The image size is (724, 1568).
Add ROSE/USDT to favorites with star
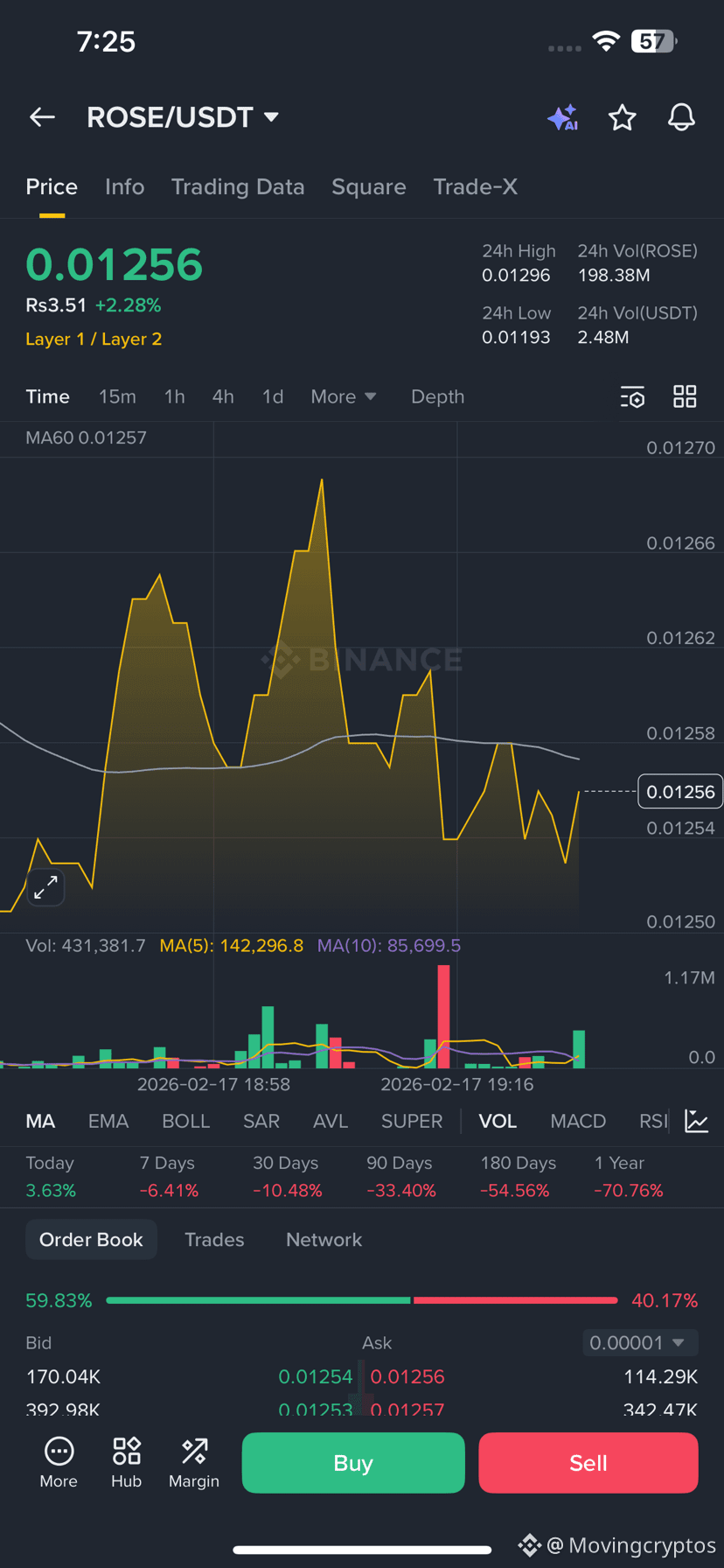tap(622, 117)
